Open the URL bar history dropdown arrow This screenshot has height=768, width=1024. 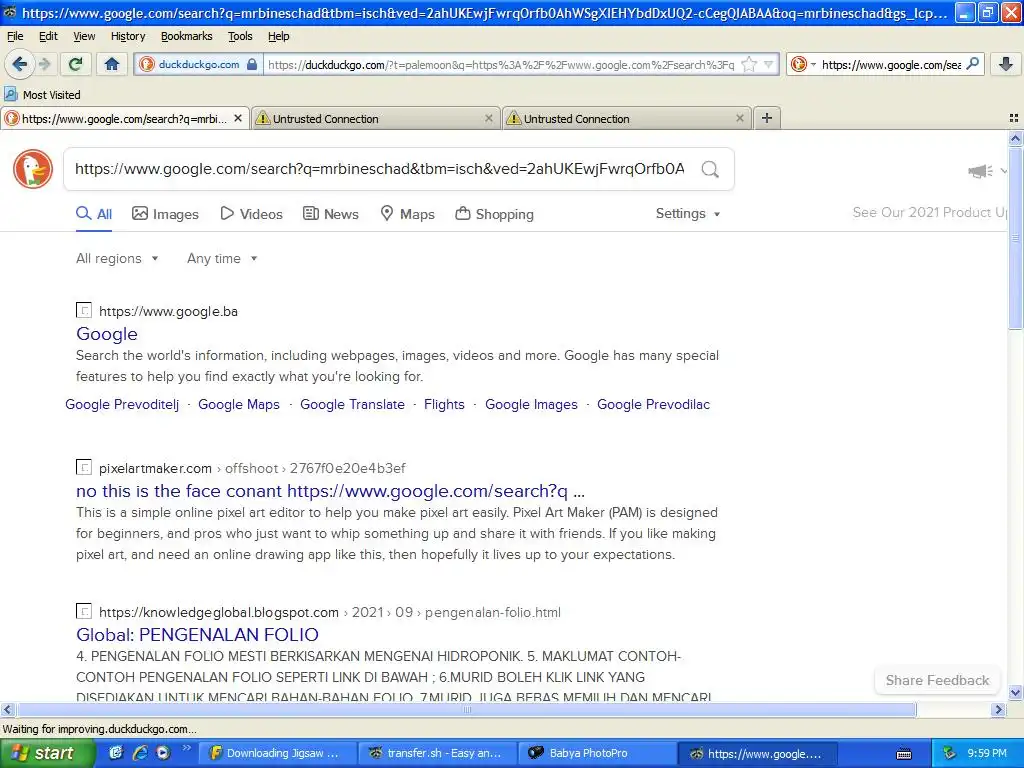[769, 64]
